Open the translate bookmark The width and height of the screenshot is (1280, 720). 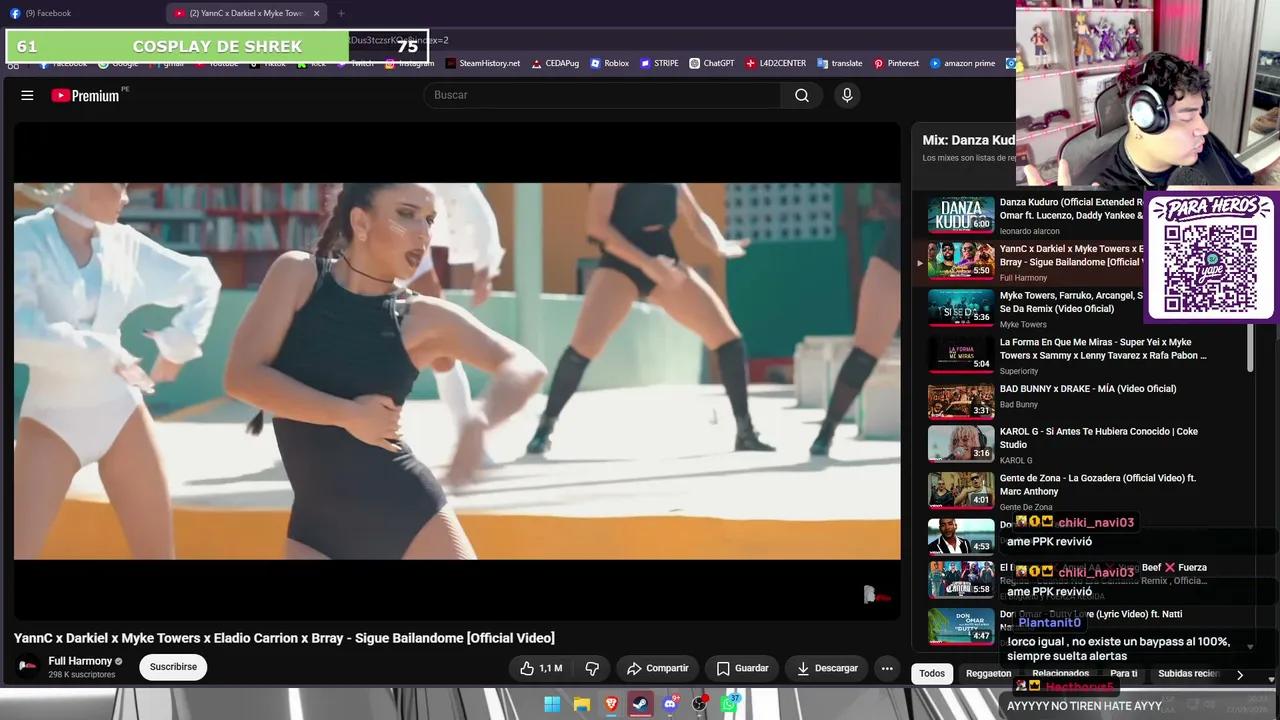tap(839, 63)
